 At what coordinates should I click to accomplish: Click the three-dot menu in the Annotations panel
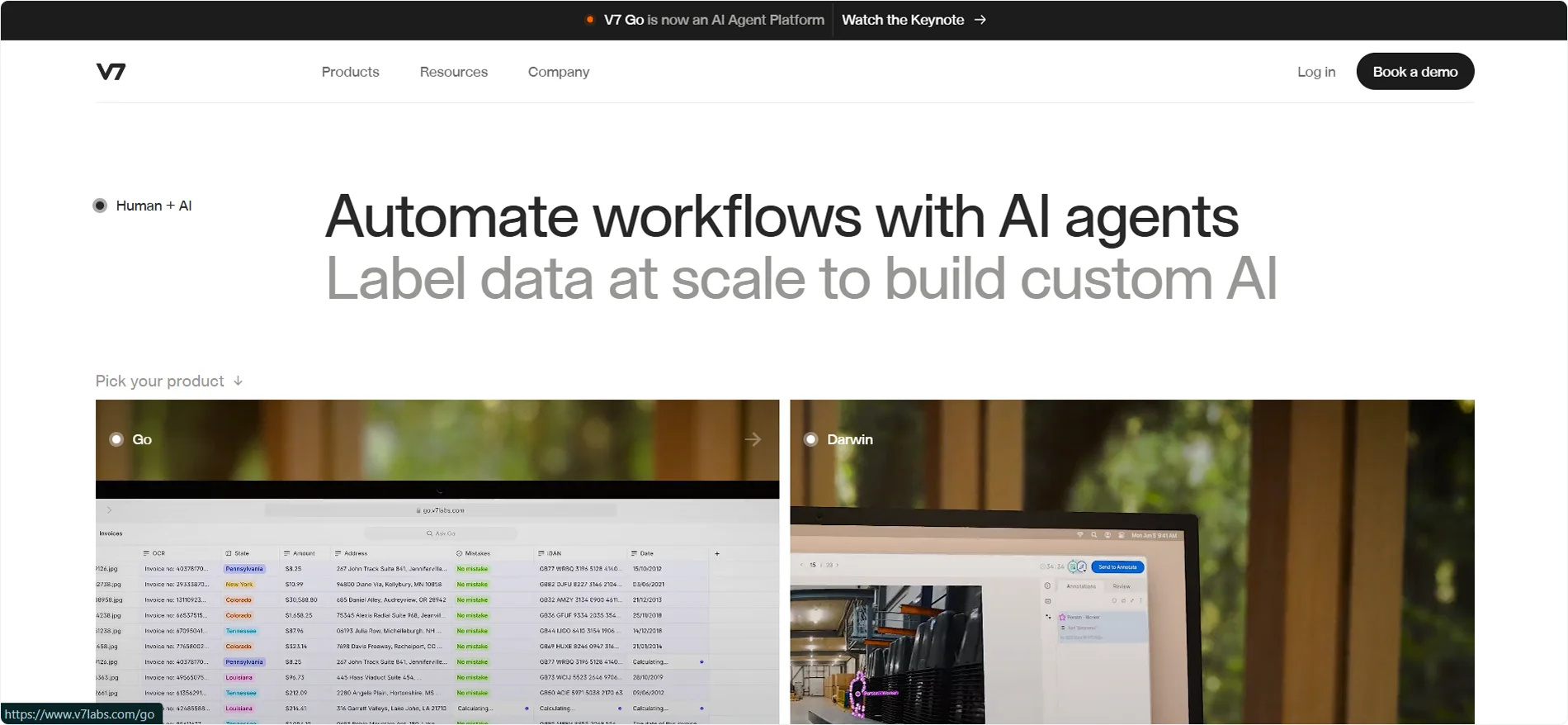(1141, 600)
